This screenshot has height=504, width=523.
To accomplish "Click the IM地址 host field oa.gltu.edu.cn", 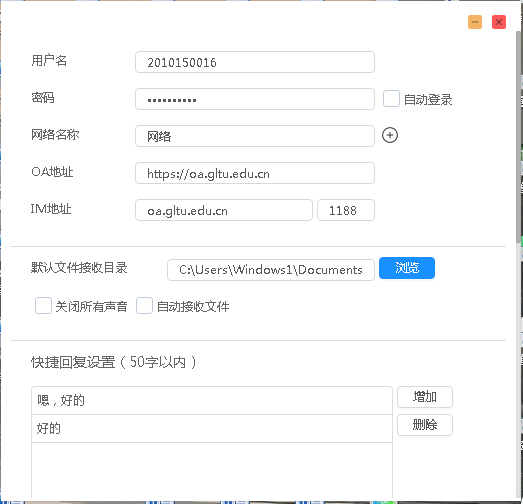I will 224,210.
